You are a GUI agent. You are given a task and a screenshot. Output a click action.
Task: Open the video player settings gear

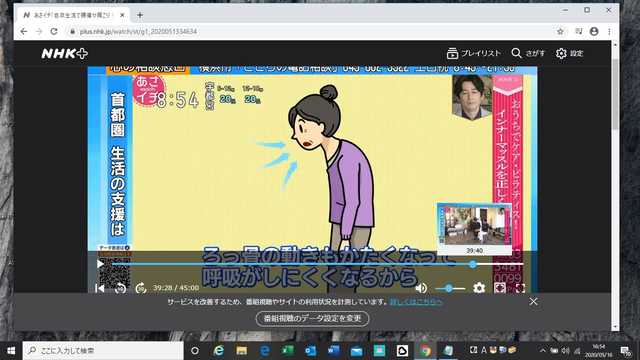click(479, 288)
